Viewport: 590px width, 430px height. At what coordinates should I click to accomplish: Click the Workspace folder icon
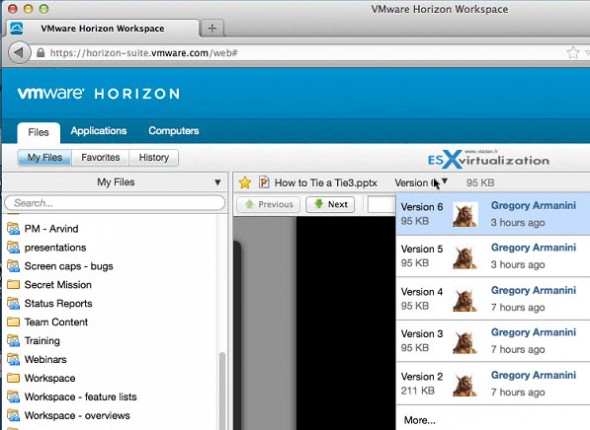click(x=14, y=378)
